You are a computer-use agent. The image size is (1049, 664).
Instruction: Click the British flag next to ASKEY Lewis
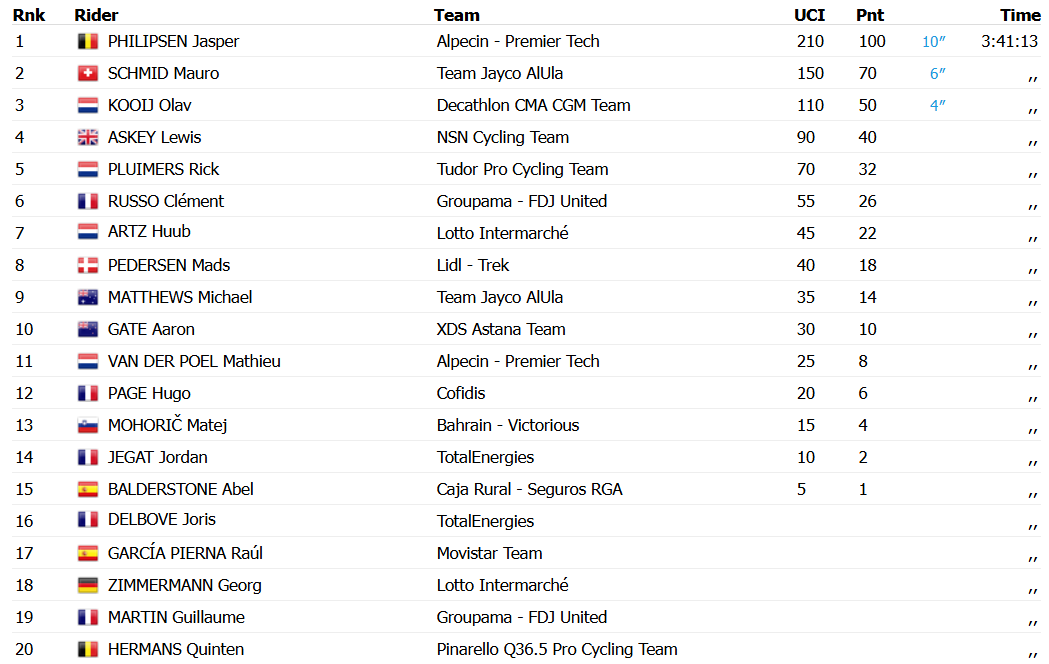click(x=88, y=138)
